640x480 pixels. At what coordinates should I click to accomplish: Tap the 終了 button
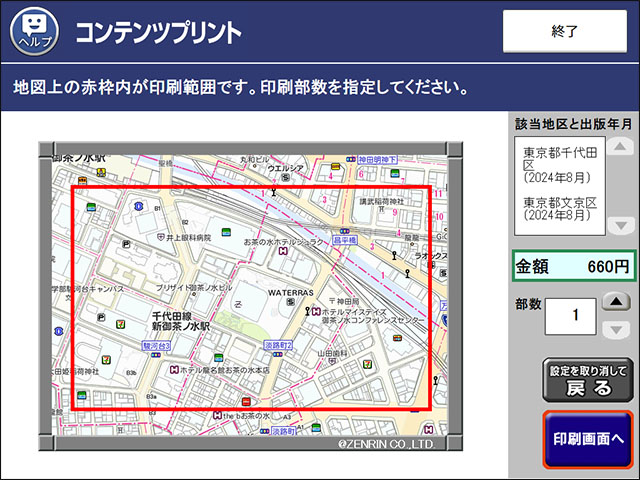coord(564,31)
